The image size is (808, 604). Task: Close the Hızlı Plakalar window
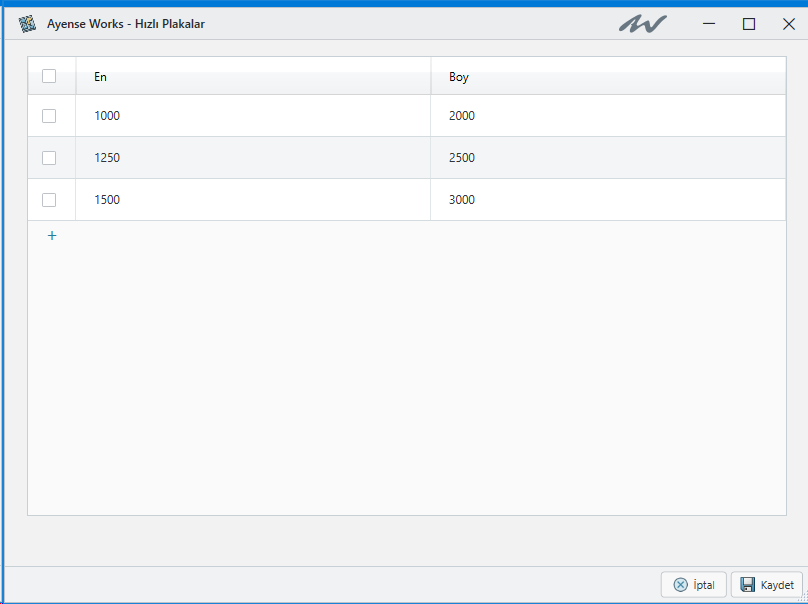click(788, 24)
